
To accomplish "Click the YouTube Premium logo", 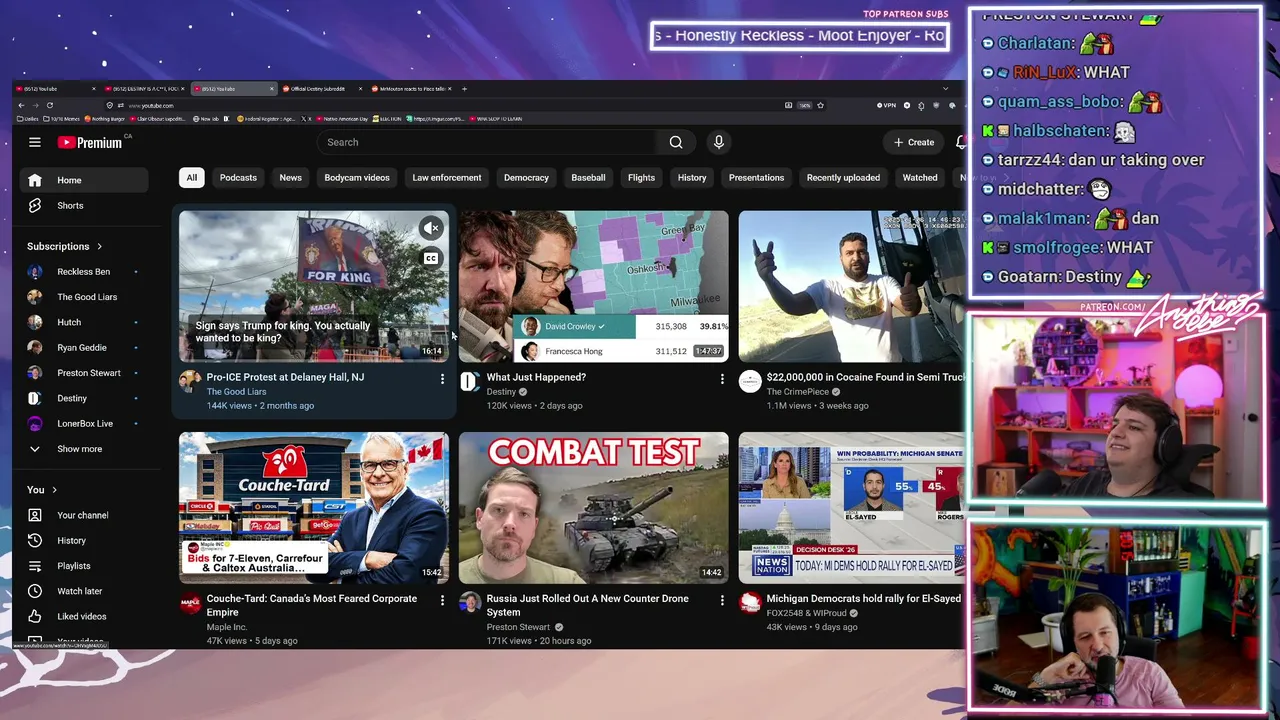I will [x=90, y=143].
